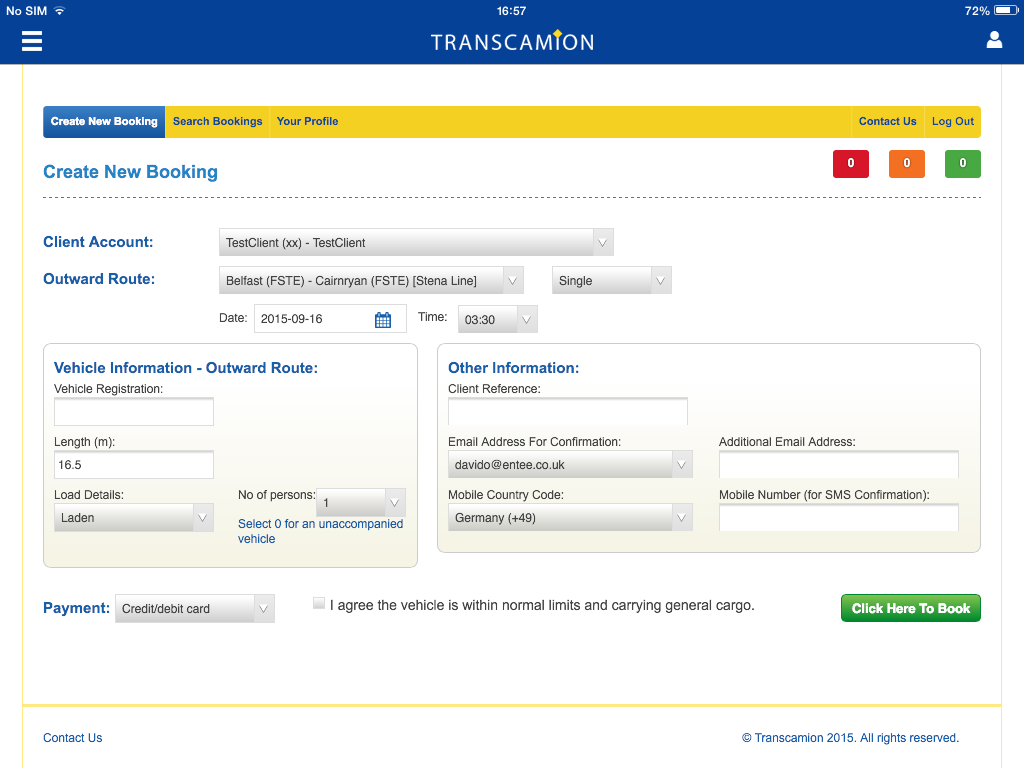Click the 'No SIM' status text
Image resolution: width=1024 pixels, height=768 pixels.
pos(27,10)
